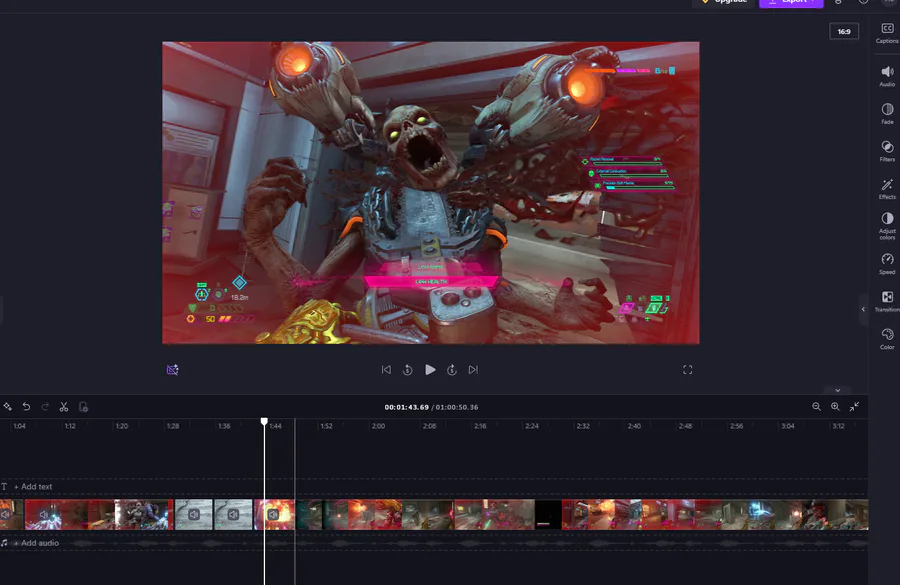Click the 01:00:50.36 total duration text

[x=457, y=407]
